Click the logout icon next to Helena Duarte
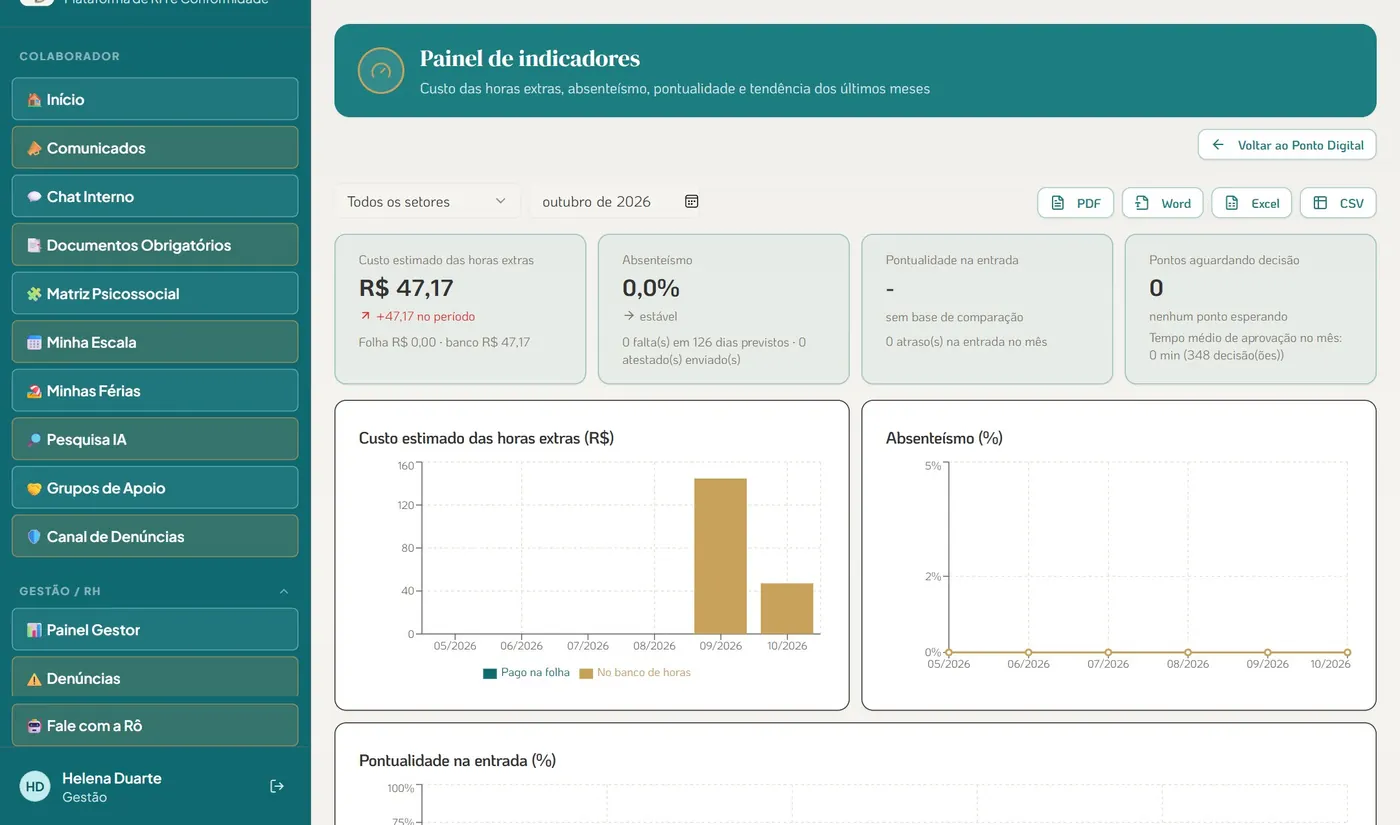This screenshot has height=825, width=1400. point(277,787)
